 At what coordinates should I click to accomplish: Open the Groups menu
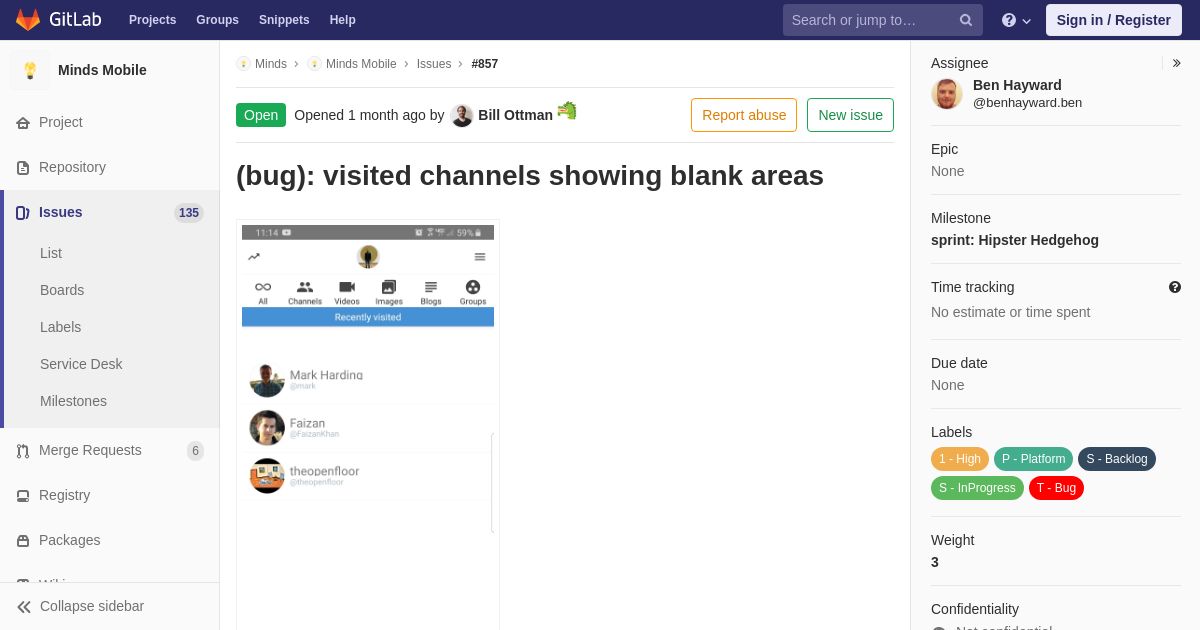click(x=217, y=20)
